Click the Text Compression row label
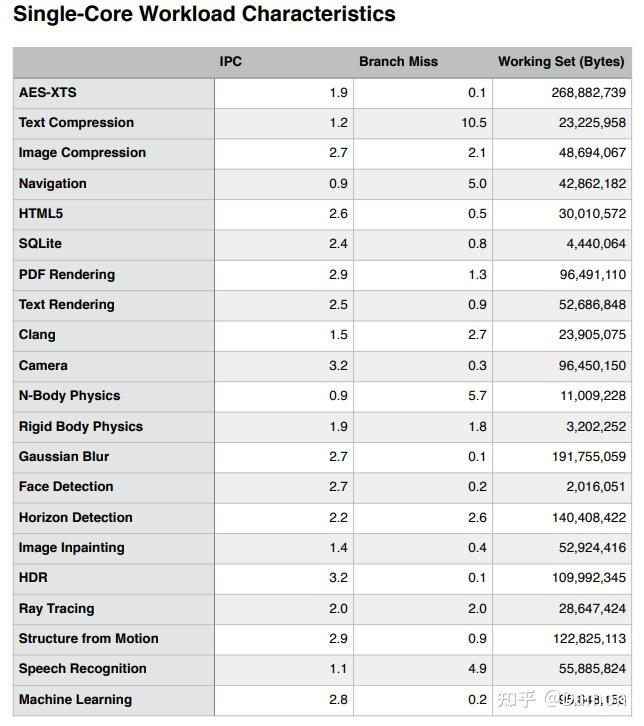 [76, 123]
